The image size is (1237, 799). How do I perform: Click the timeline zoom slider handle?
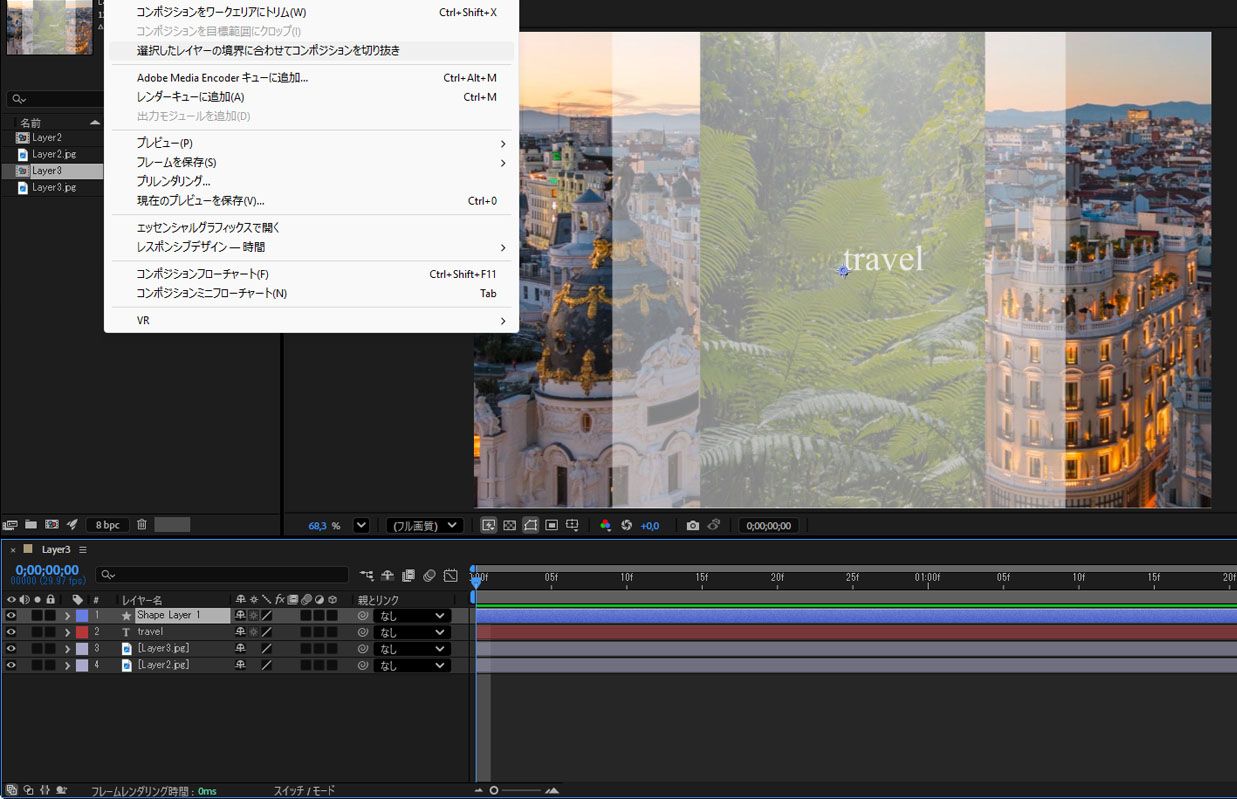pos(493,790)
